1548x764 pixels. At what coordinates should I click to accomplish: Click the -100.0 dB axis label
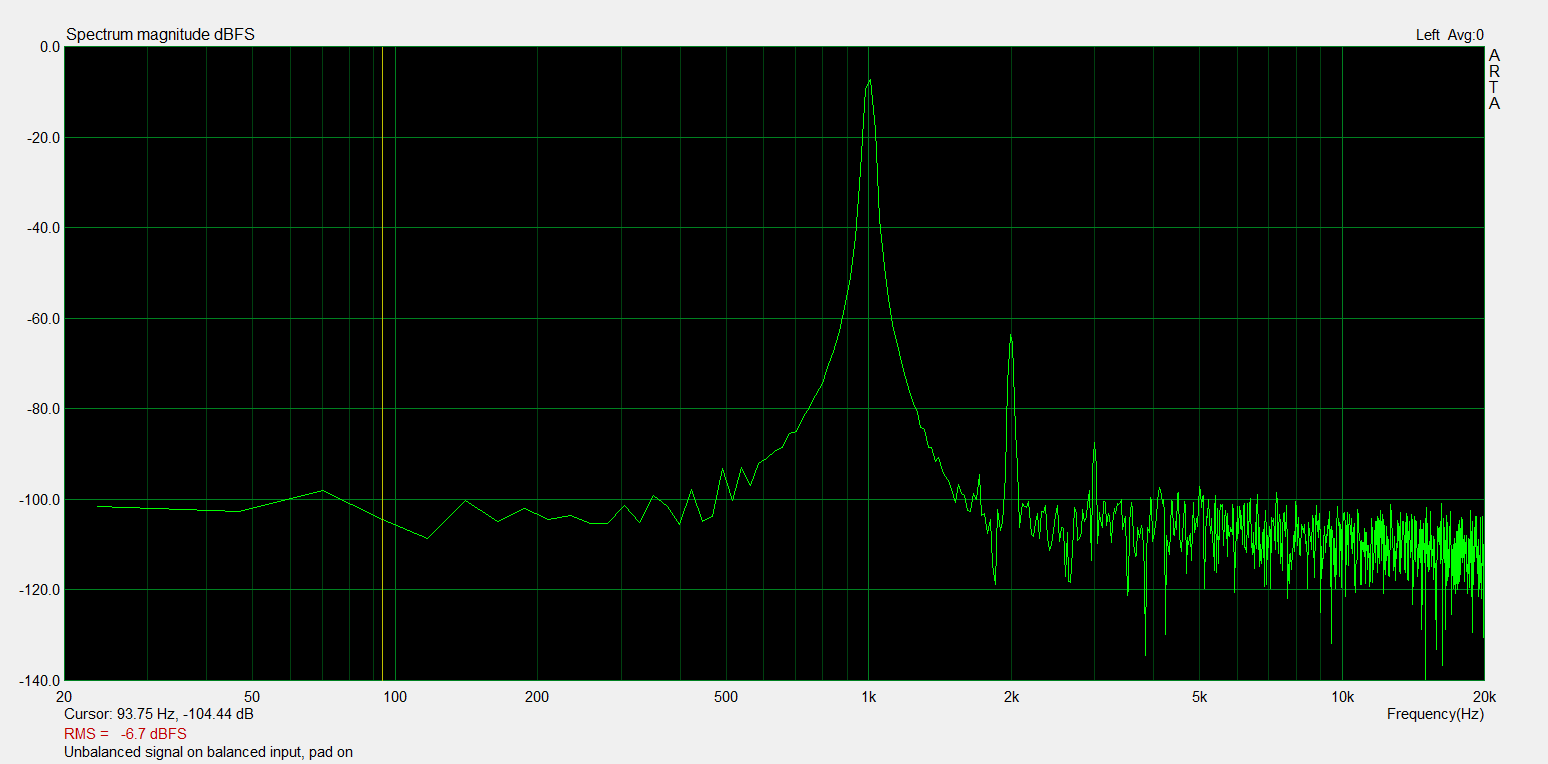(41, 500)
